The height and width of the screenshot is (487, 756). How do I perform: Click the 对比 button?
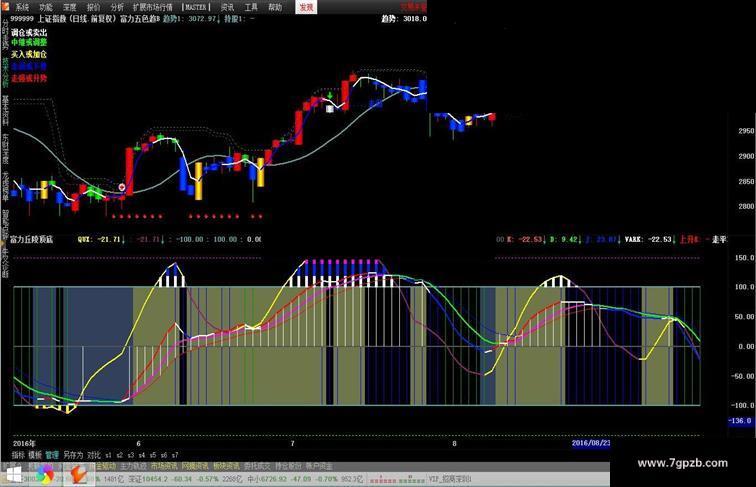coord(94,455)
